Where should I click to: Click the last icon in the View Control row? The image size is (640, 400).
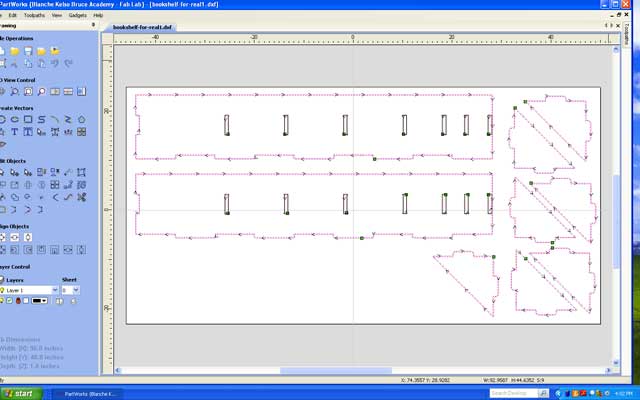click(82, 91)
